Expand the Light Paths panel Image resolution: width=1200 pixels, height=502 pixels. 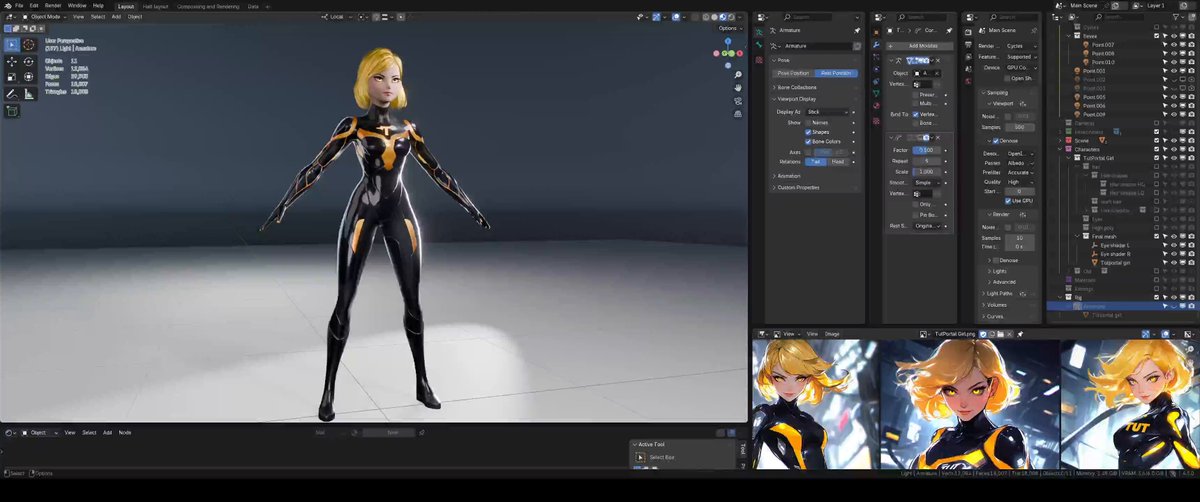pyautogui.click(x=1000, y=293)
